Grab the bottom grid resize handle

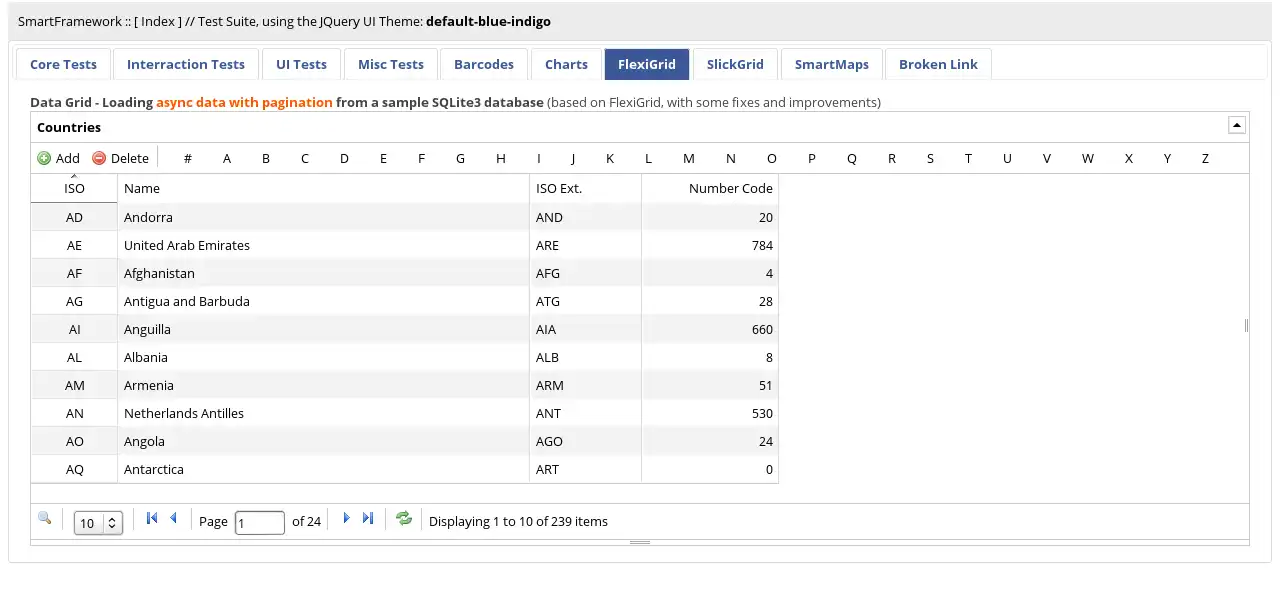click(640, 542)
